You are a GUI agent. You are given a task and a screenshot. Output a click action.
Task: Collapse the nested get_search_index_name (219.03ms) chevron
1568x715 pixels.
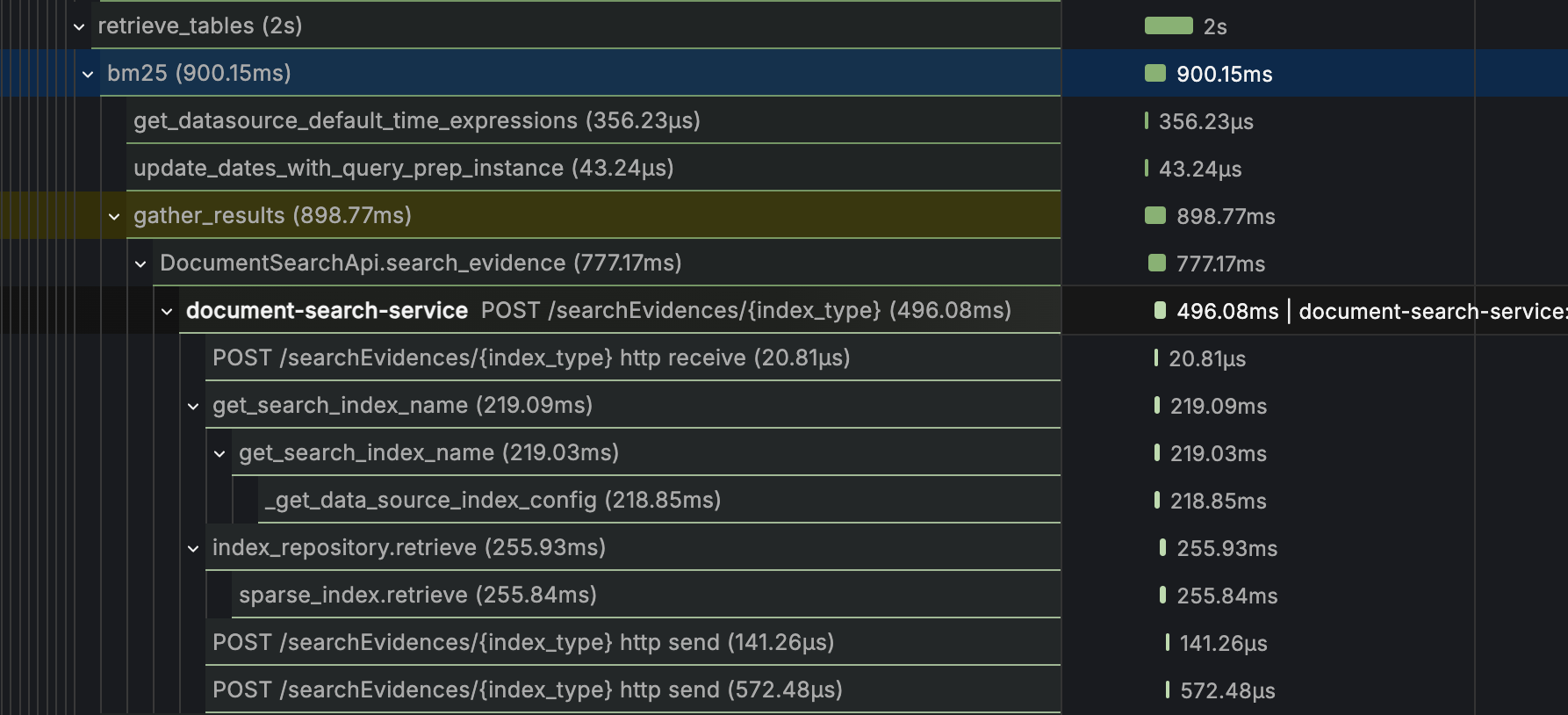219,453
